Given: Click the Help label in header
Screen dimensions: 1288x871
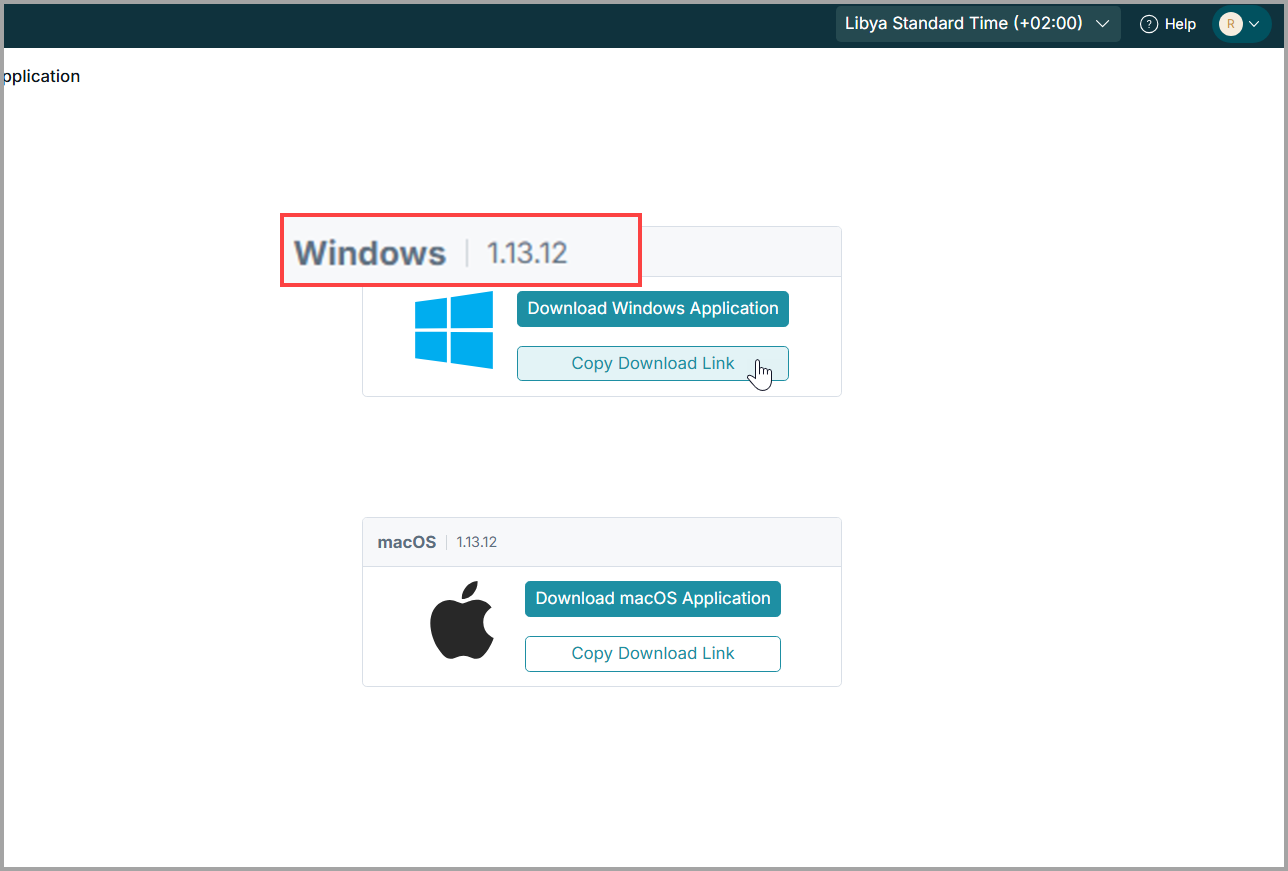Looking at the screenshot, I should [1180, 24].
